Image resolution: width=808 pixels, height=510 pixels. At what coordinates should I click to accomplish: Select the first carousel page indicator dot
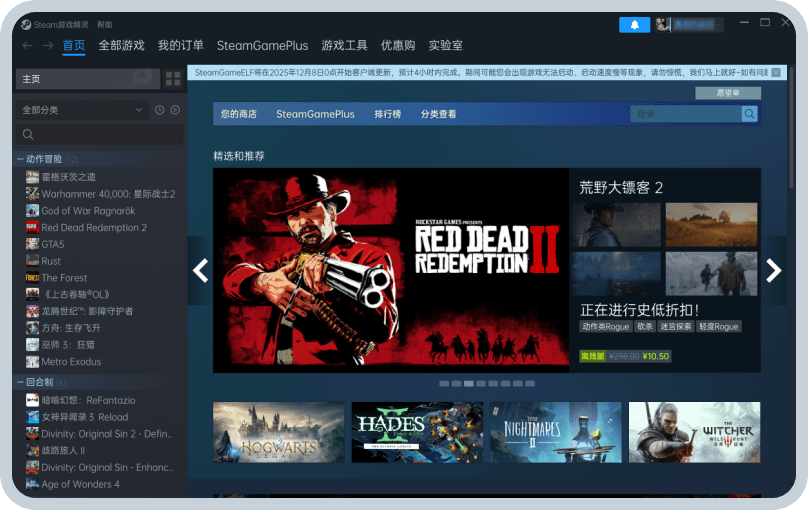(443, 383)
